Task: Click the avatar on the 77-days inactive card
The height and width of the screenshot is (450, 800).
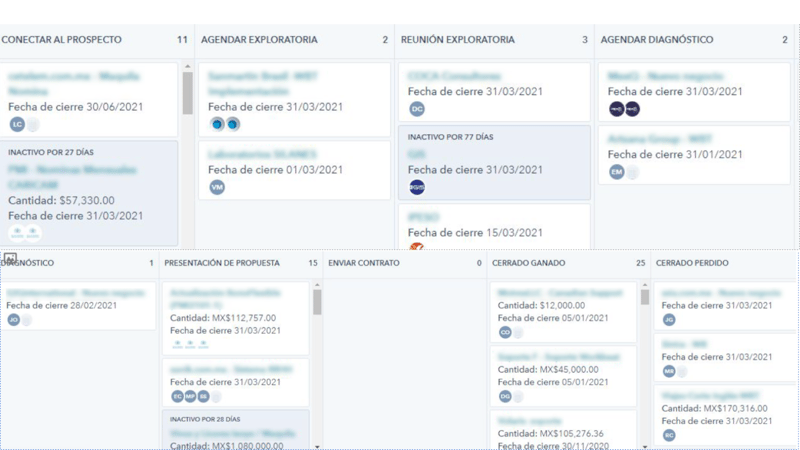Action: pos(417,187)
